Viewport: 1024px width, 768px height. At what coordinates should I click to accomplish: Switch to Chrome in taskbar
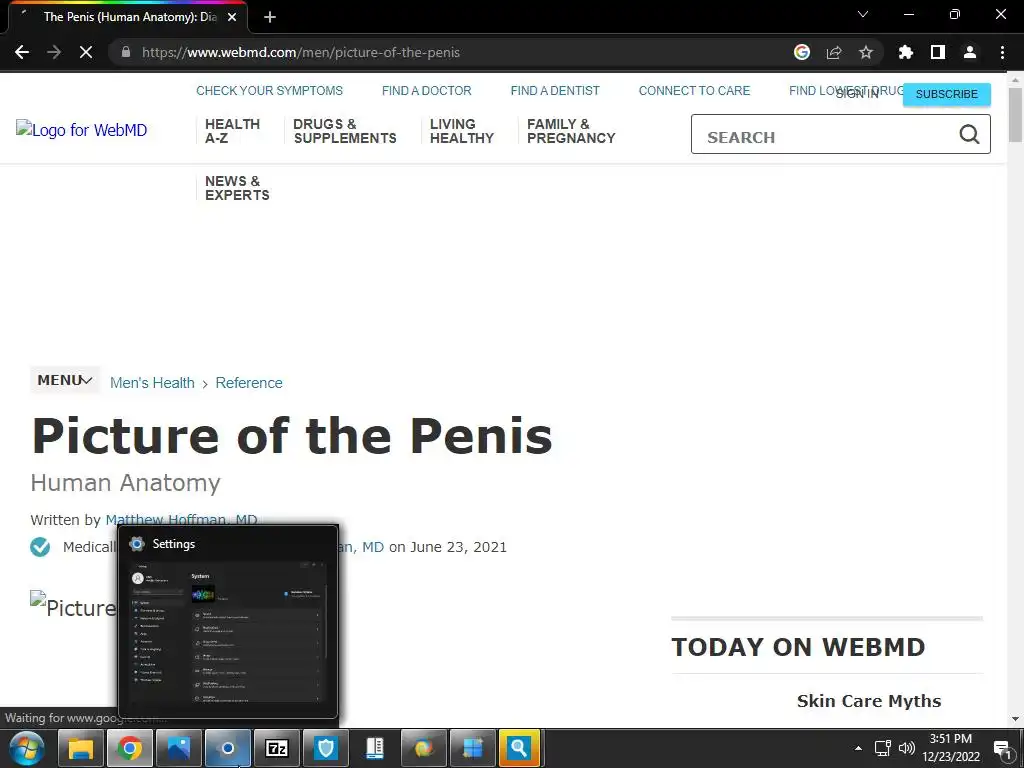(130, 748)
